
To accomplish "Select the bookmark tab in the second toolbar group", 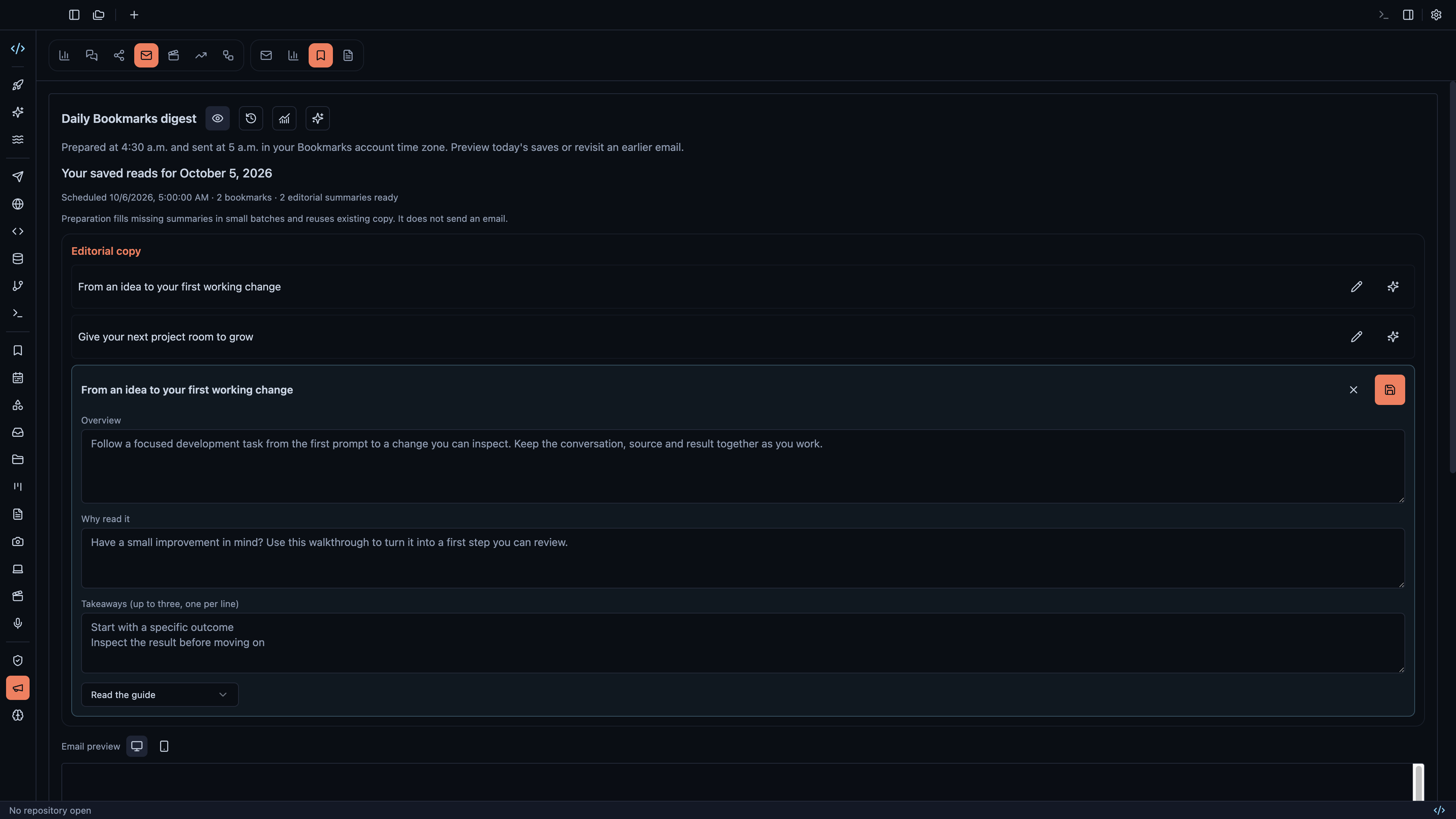I will [x=320, y=55].
